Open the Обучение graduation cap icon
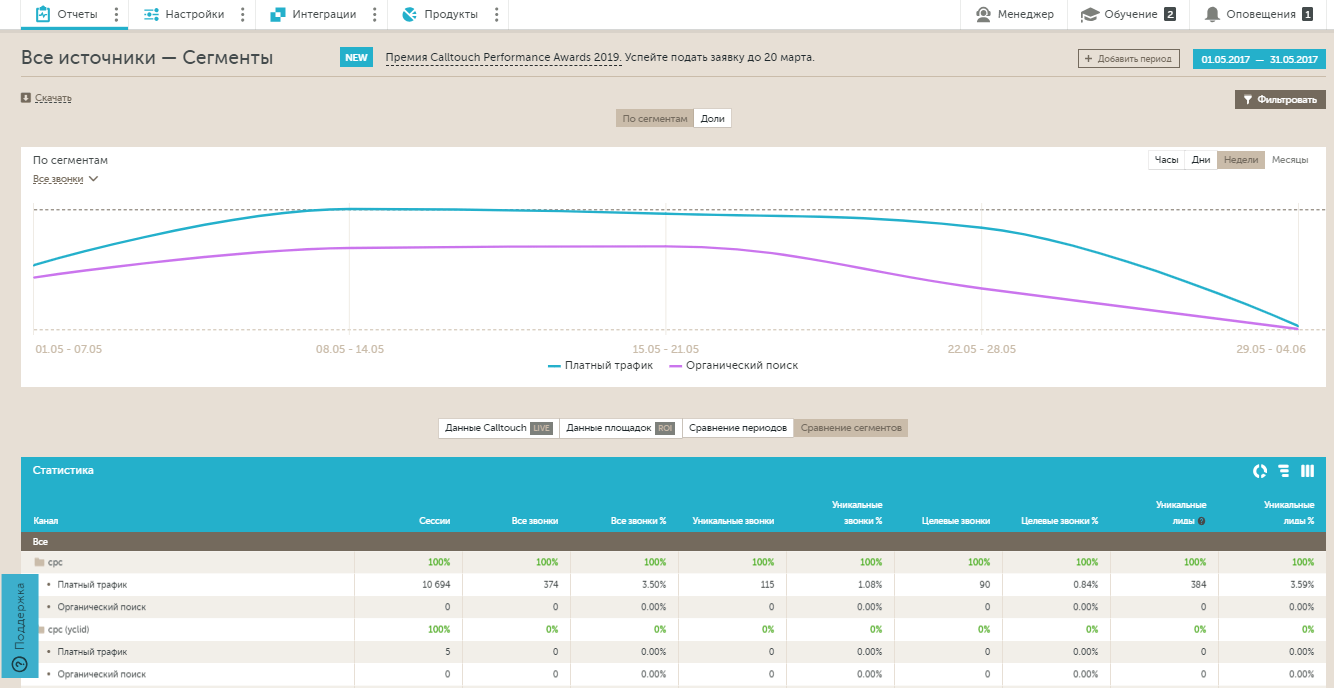The image size is (1334, 688). click(1090, 14)
